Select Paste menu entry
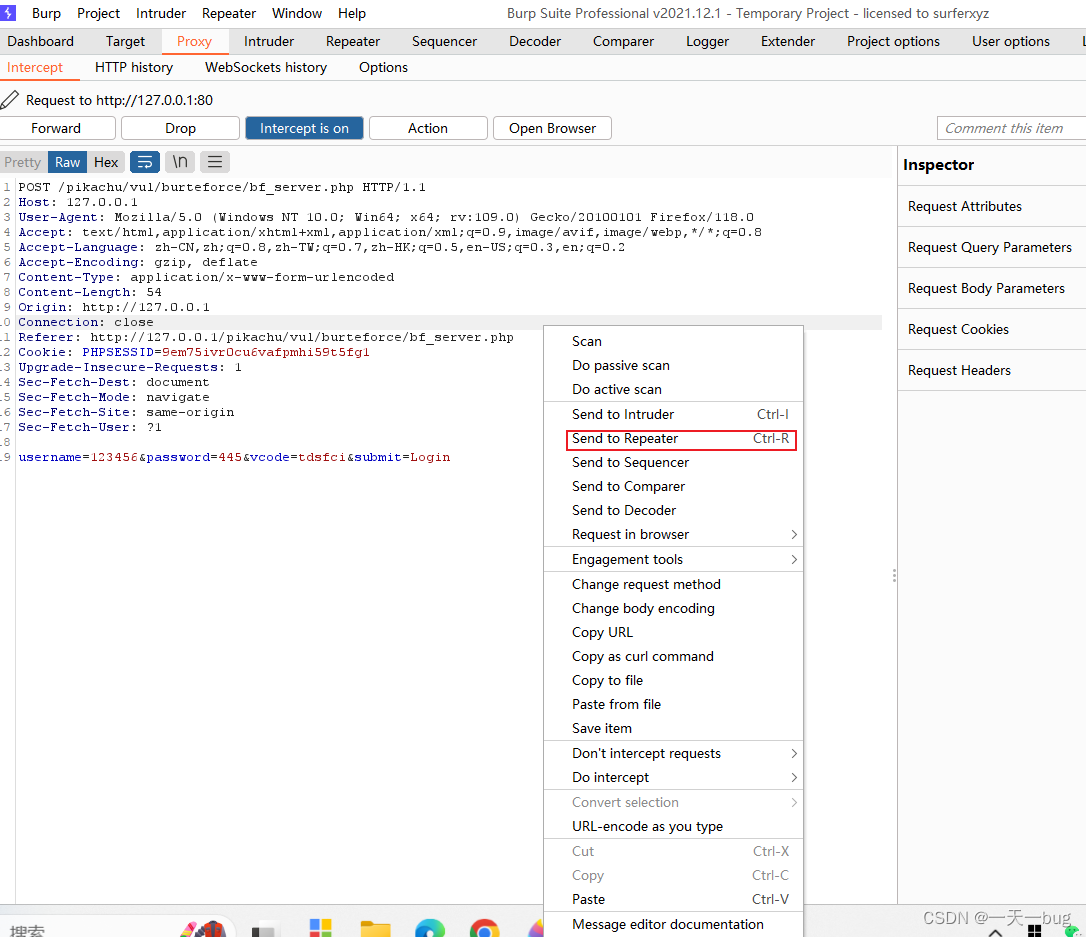Screen dimensions: 1086x937 point(673,899)
